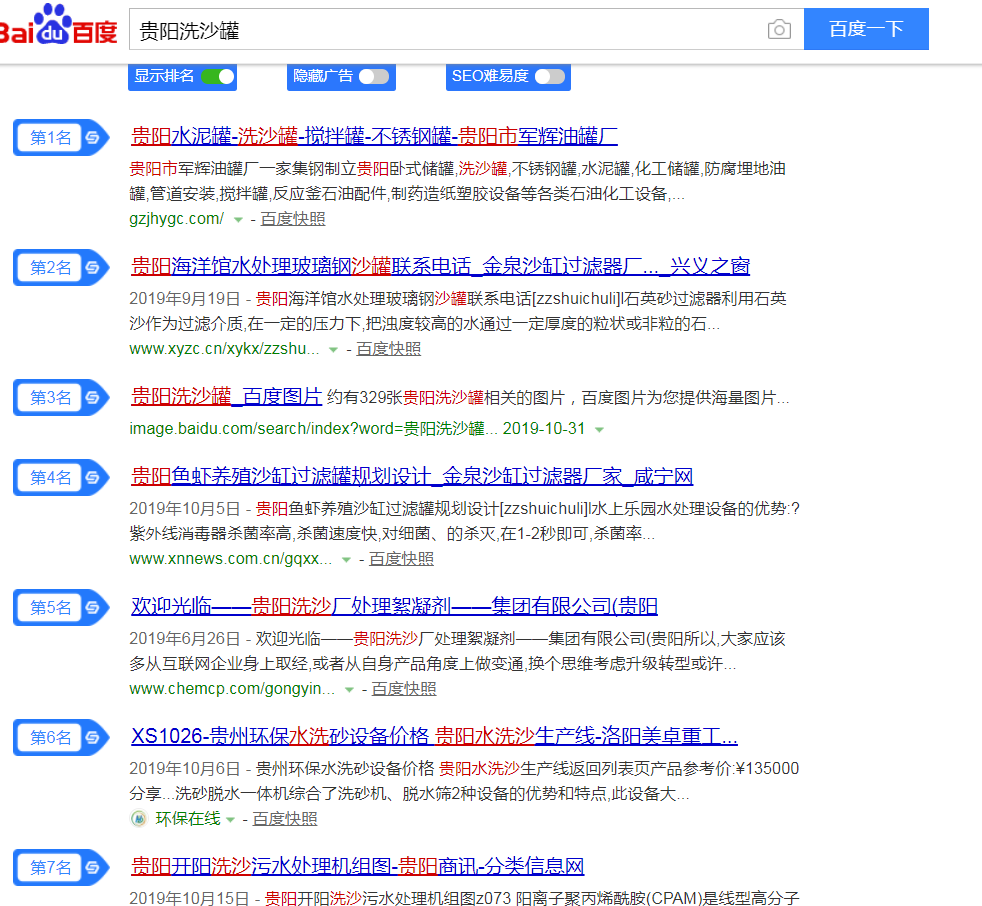982x906 pixels.
Task: Expand dropdown arrow next to www.xnnews.com.cn URL
Action: point(346,560)
